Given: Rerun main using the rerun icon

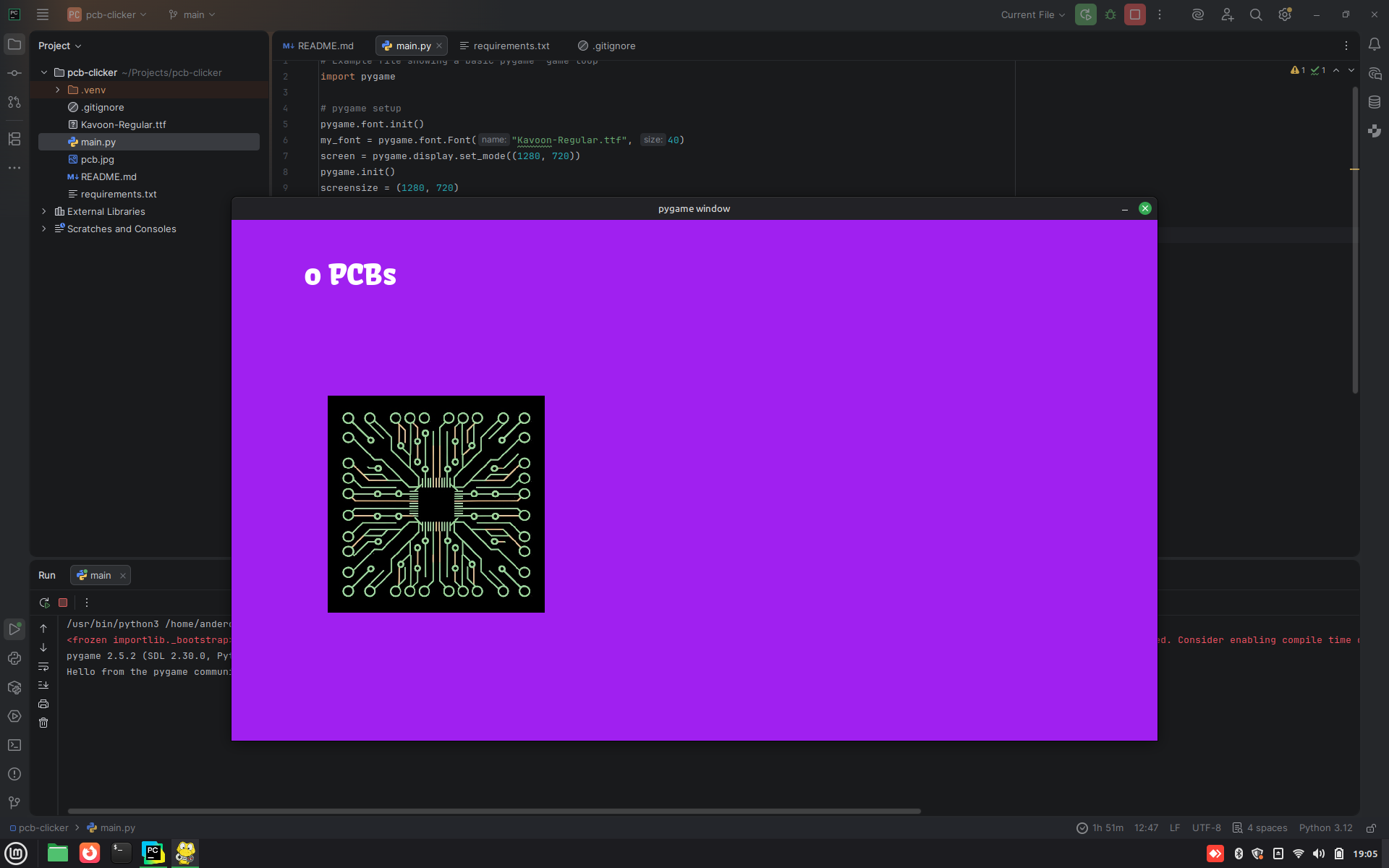Looking at the screenshot, I should tap(44, 603).
